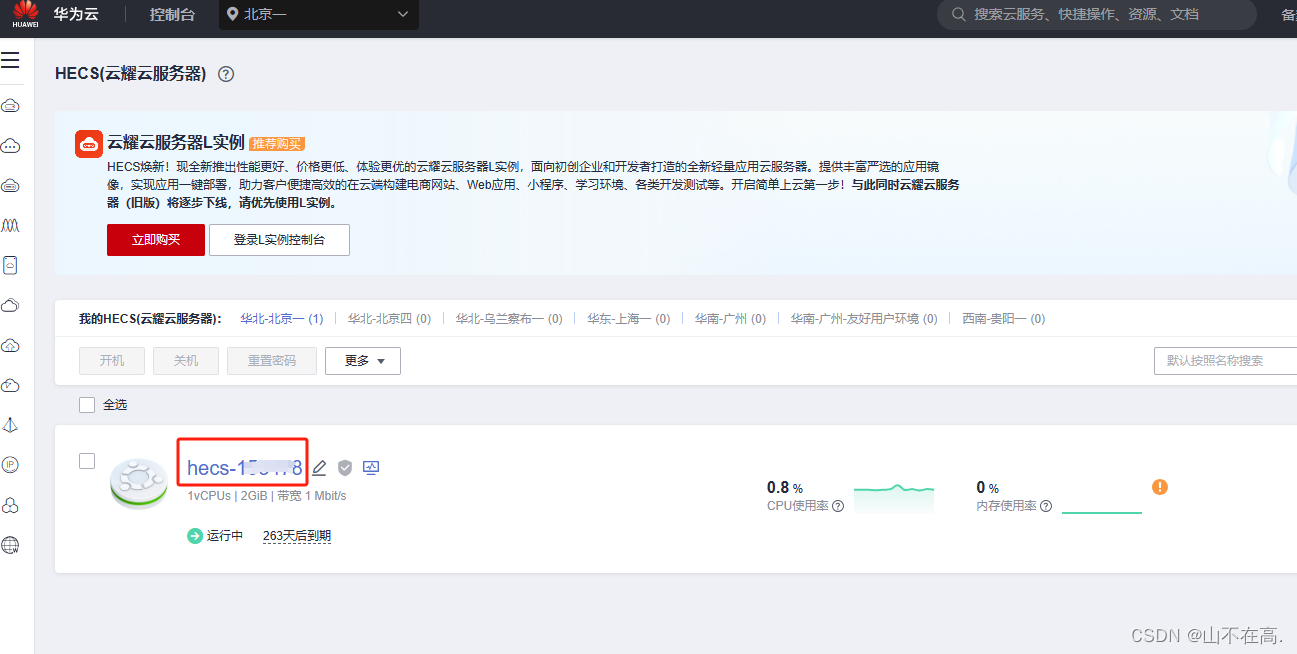Switch to 西南-贵阳一 (0) tab
This screenshot has width=1297, height=654.
(1003, 319)
